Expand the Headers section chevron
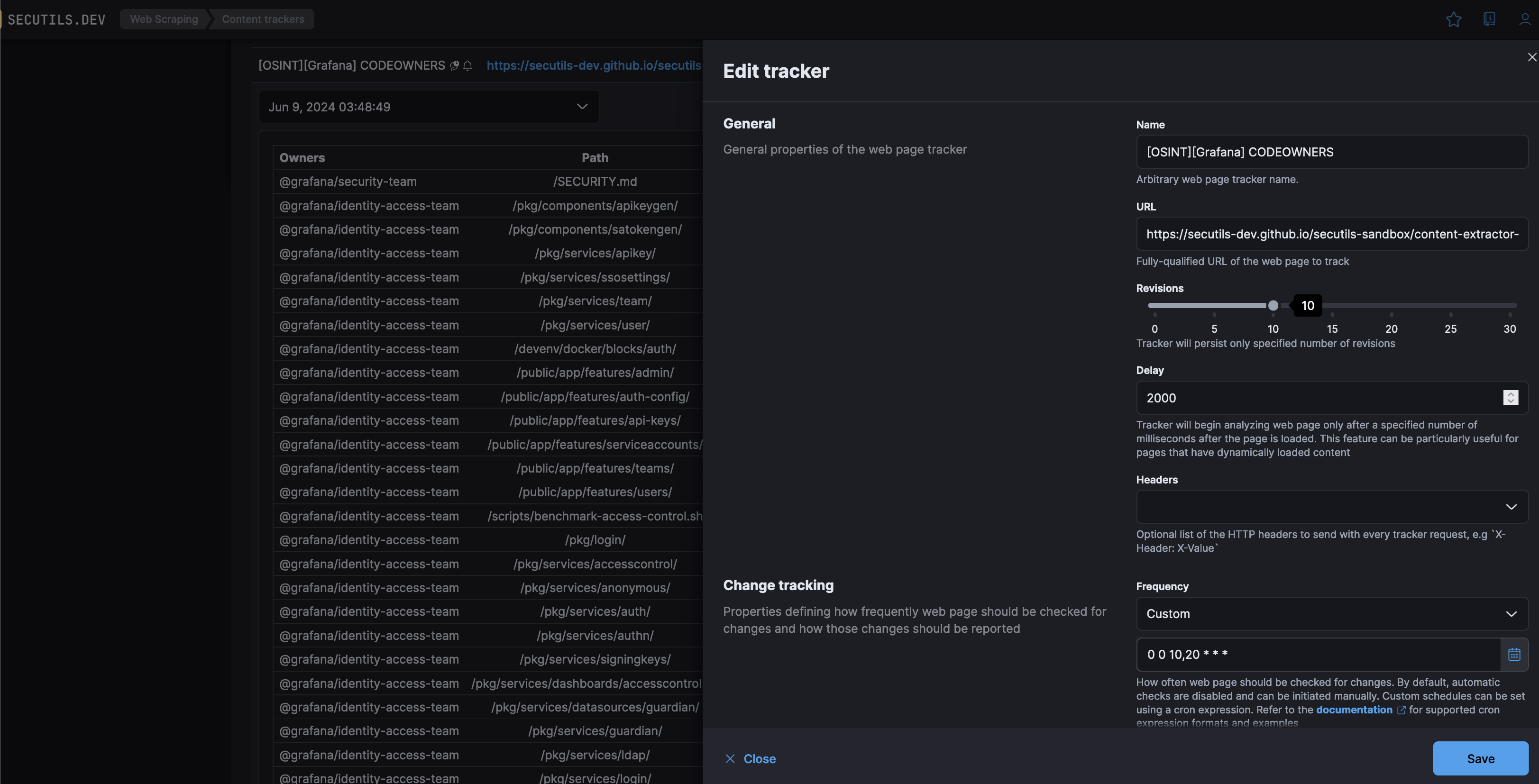The image size is (1539, 784). point(1512,506)
